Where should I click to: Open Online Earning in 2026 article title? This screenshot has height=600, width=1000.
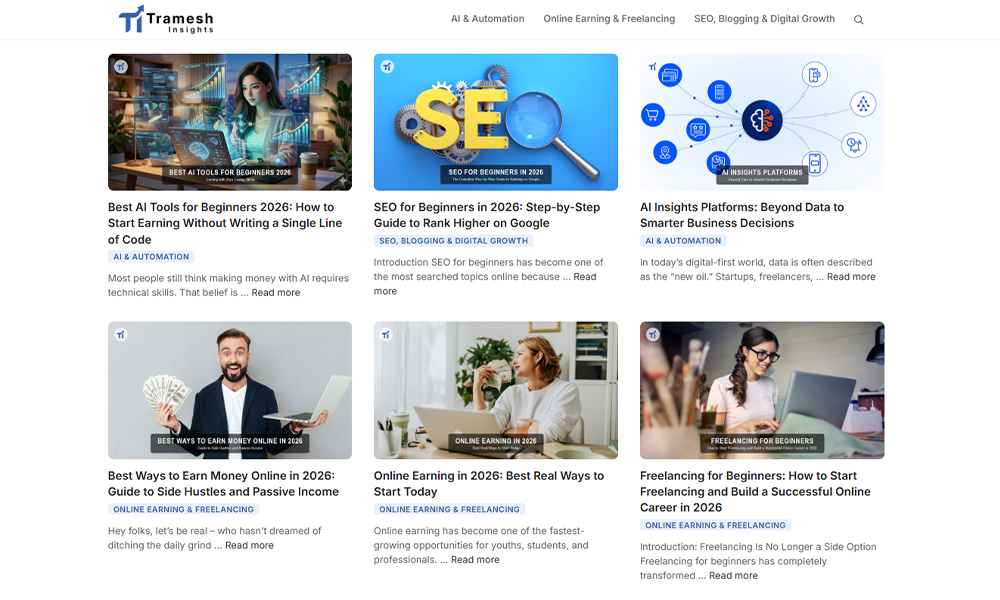pos(489,483)
